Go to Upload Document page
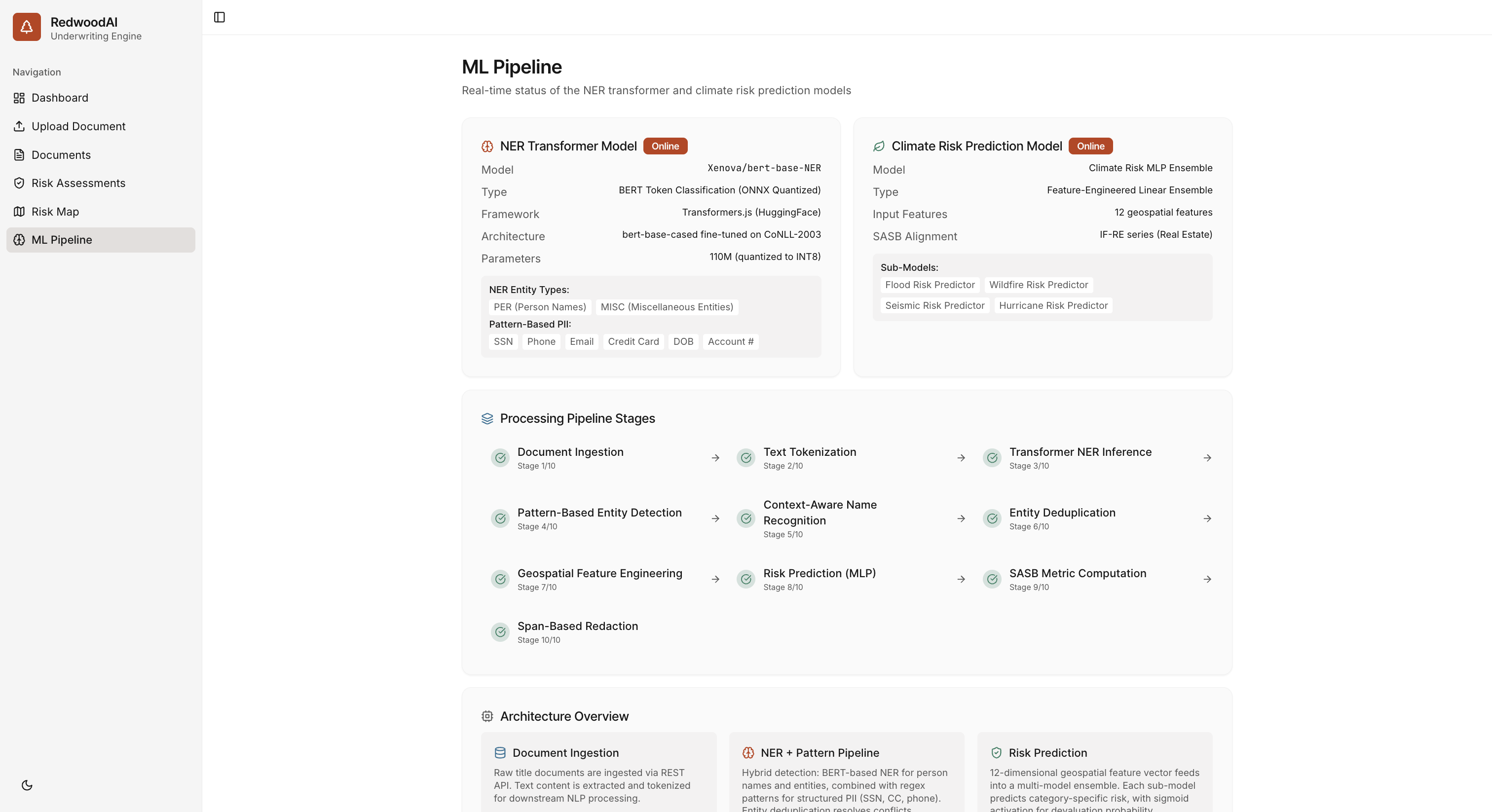 pos(78,126)
